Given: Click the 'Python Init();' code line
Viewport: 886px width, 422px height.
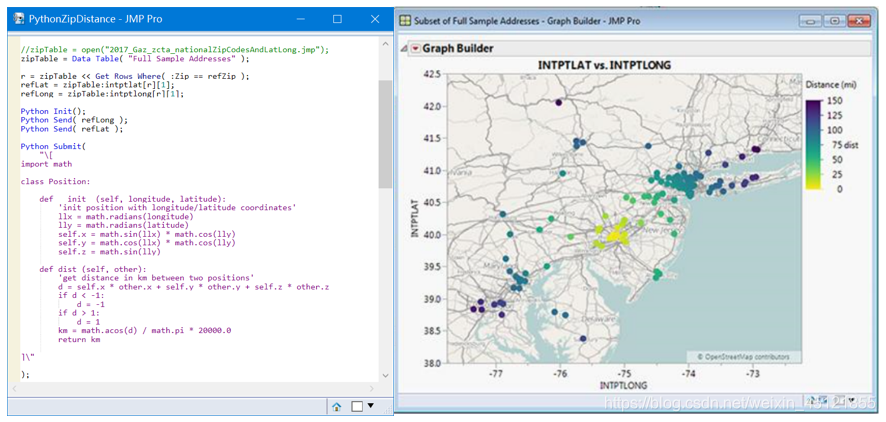Looking at the screenshot, I should click(54, 111).
